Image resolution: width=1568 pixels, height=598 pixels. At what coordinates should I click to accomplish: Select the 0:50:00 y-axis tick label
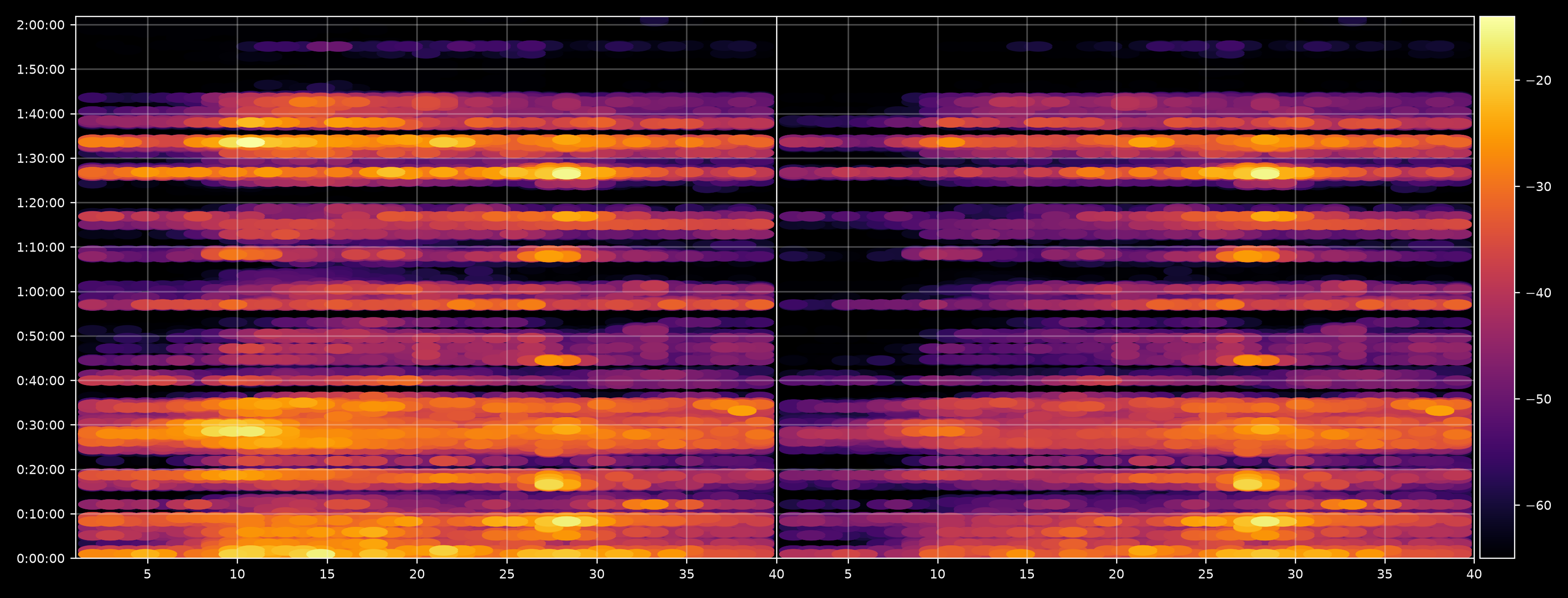point(41,336)
